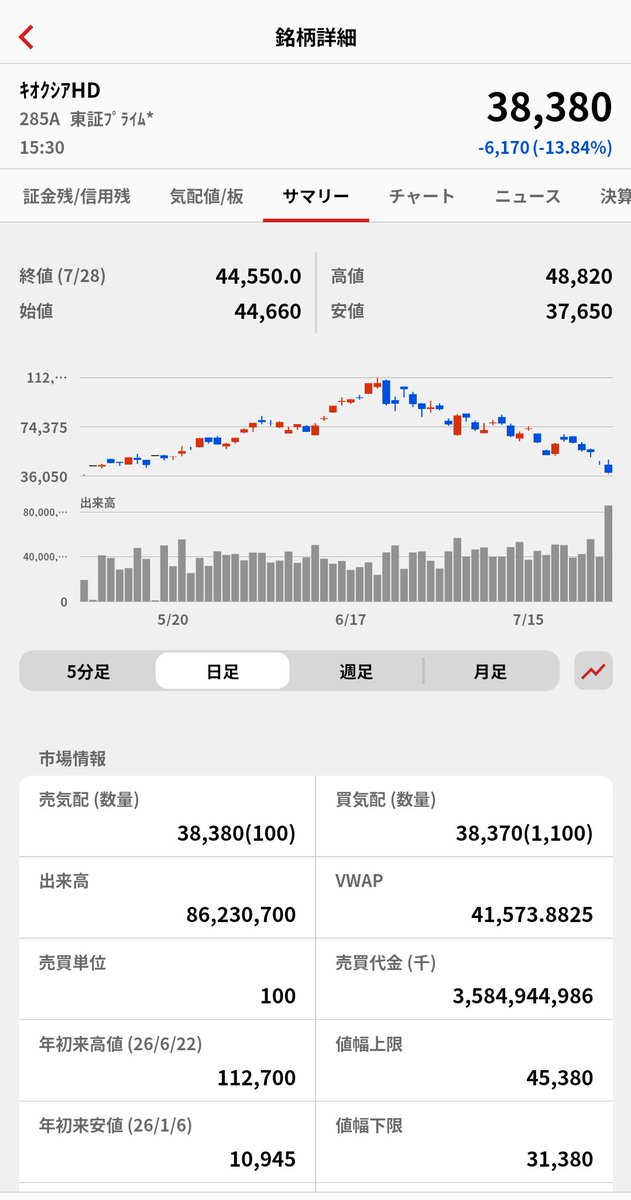Tap the 値幅下限 value 31,380

(559, 1160)
